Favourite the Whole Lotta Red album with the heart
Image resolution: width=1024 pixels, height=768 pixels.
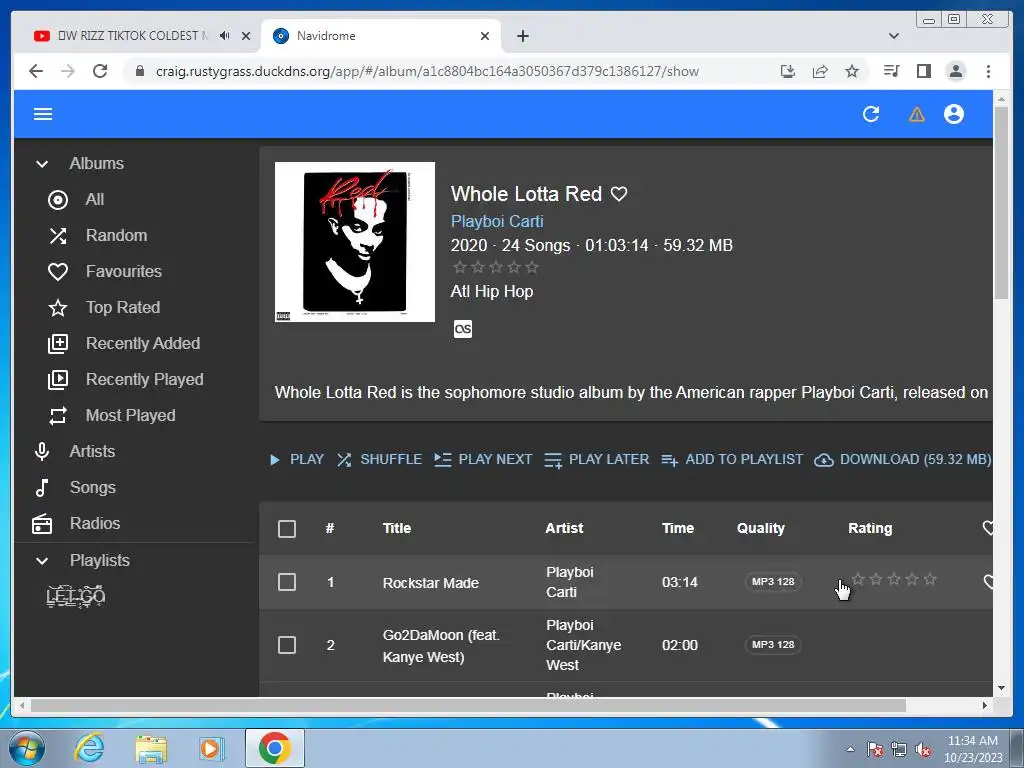(619, 194)
